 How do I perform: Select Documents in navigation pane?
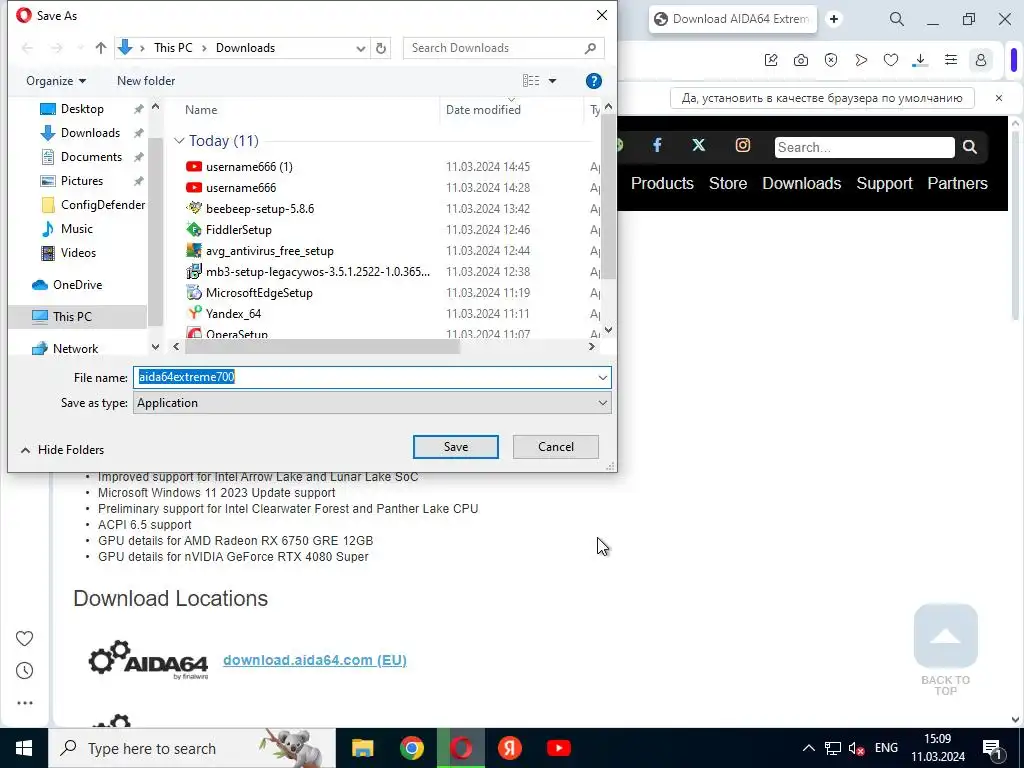pyautogui.click(x=91, y=157)
